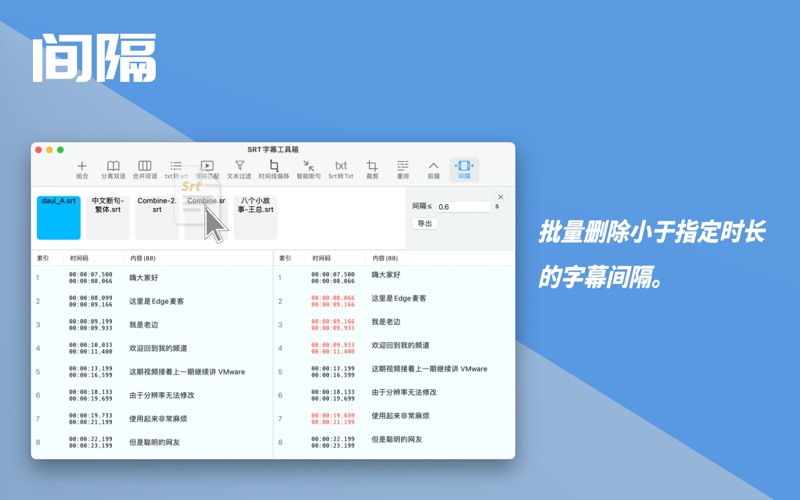Click the left pane 索引 column header
The height and width of the screenshot is (500, 800).
pos(43,258)
